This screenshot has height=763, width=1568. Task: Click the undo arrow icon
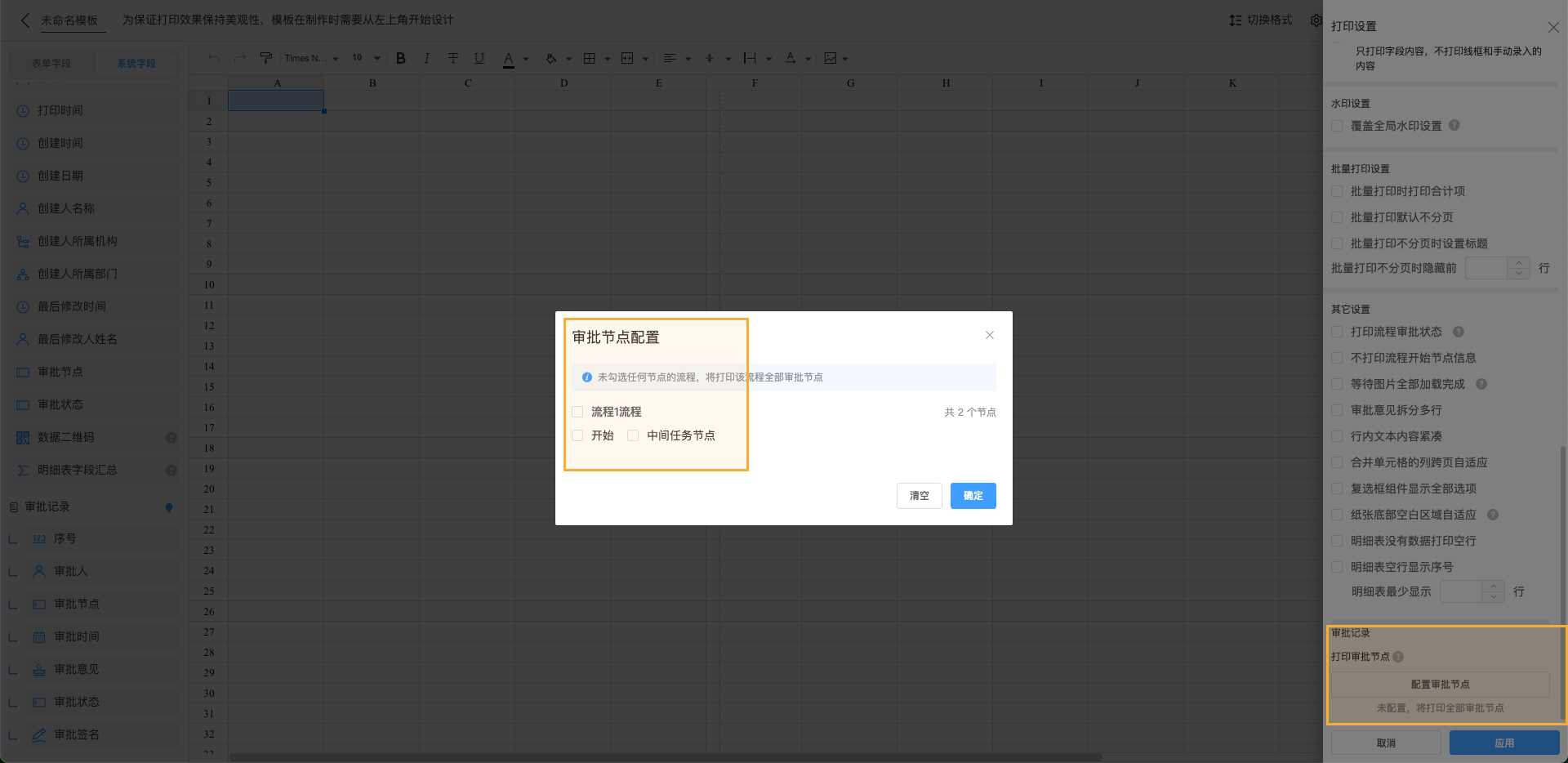(x=214, y=58)
